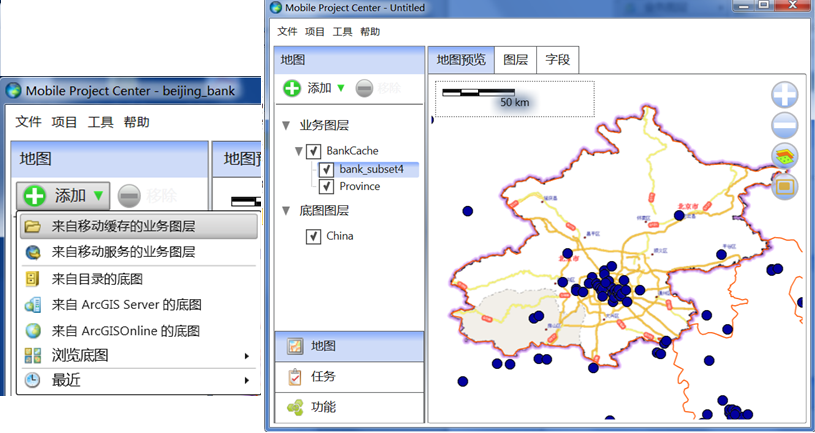Toggle China basemap checkbox
This screenshot has width=815, height=433.
(x=313, y=237)
